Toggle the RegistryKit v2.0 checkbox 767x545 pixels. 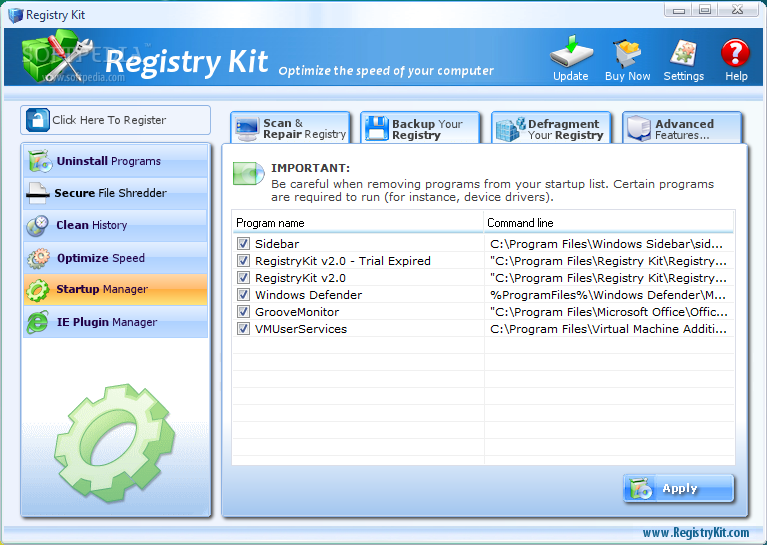[243, 278]
